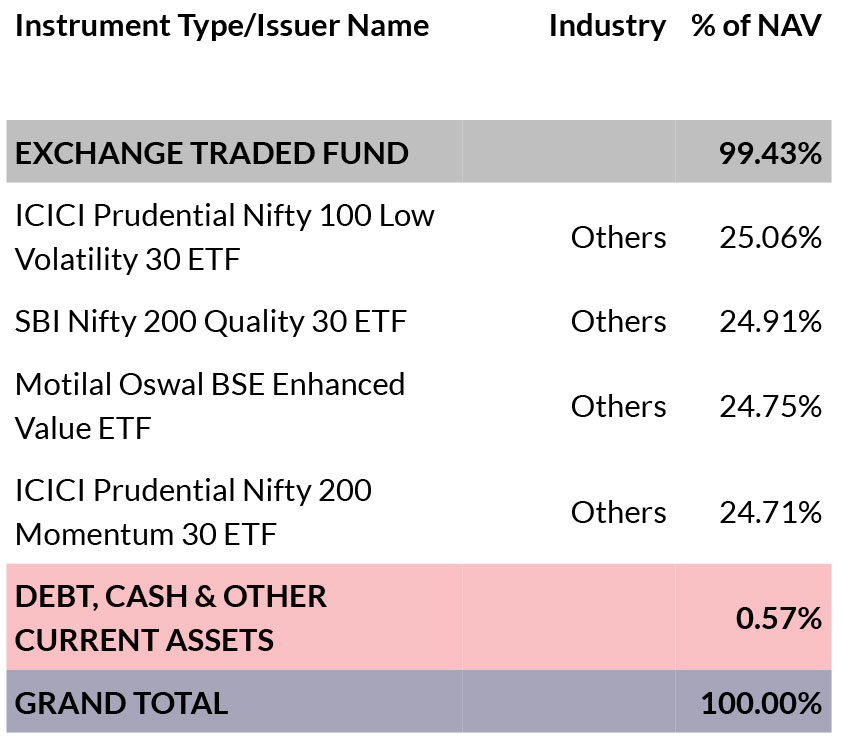
Task: Select the 0.57% cash allocation value
Action: (x=778, y=618)
